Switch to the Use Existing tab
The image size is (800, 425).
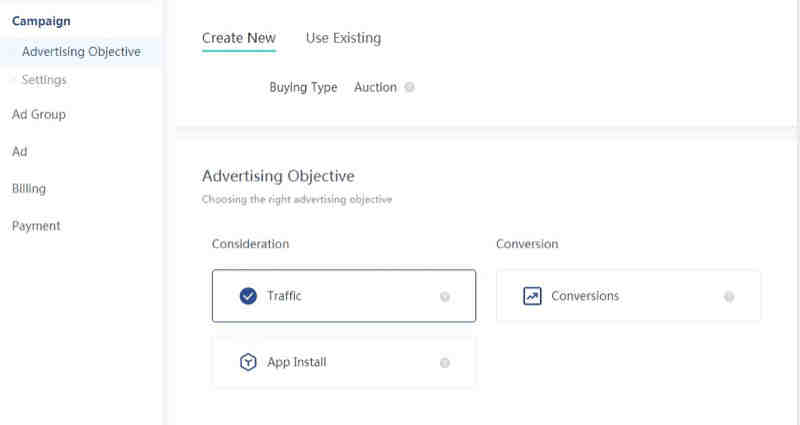coord(343,38)
